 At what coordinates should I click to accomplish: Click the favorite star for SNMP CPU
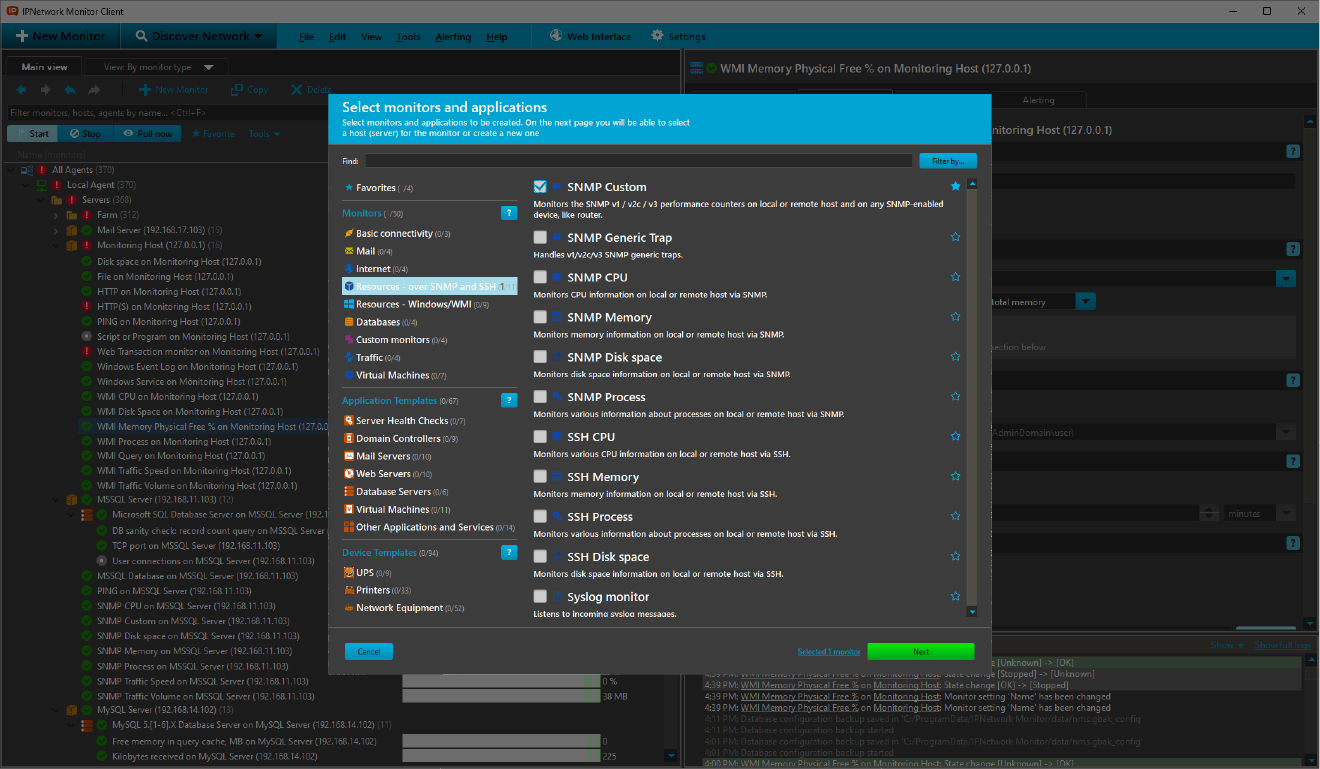click(955, 277)
